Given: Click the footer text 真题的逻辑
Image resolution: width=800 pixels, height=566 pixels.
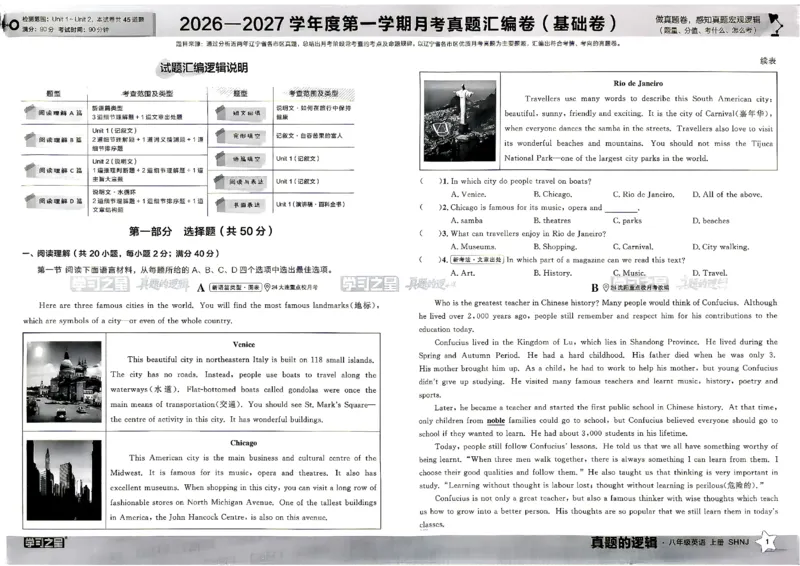Looking at the screenshot, I should pyautogui.click(x=623, y=542).
